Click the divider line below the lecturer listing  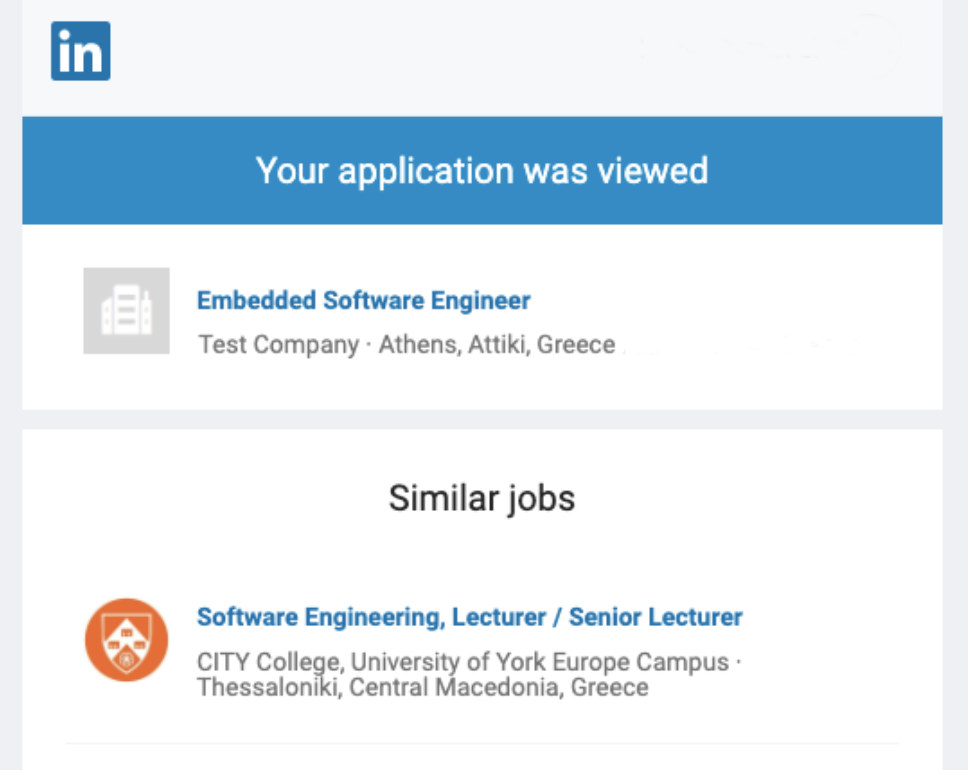click(482, 743)
